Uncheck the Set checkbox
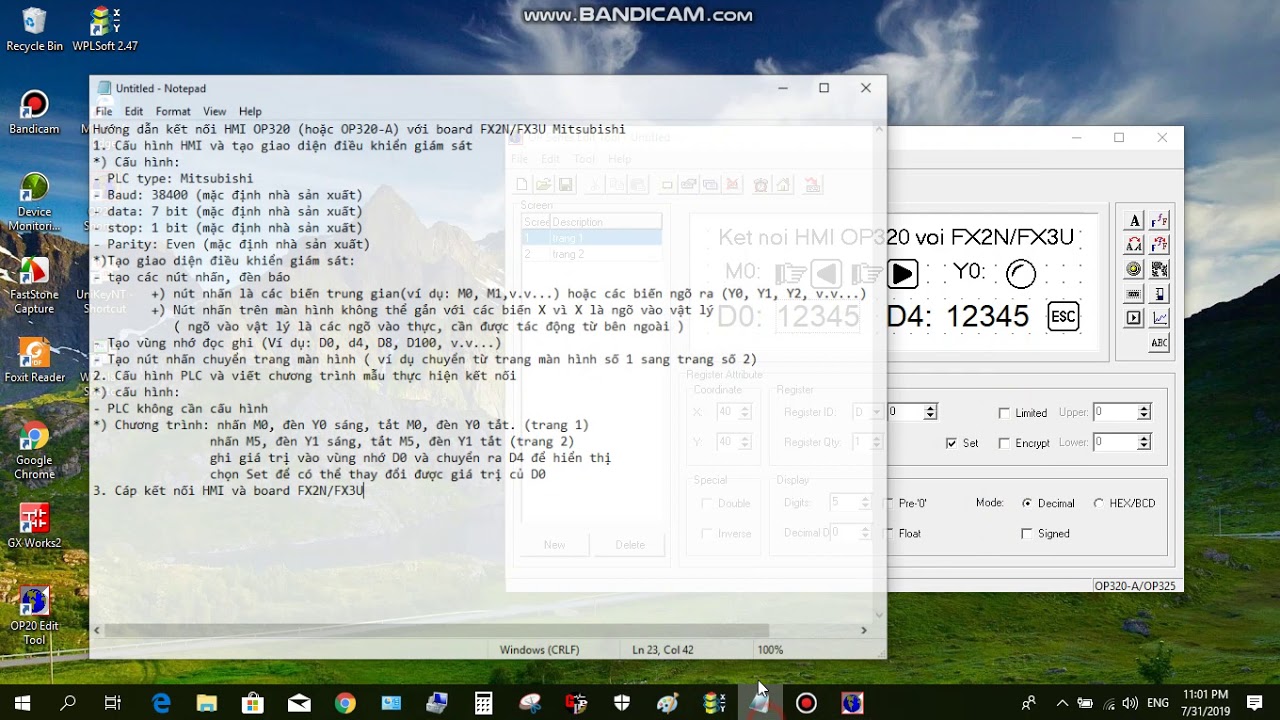The width and height of the screenshot is (1280, 720). coord(951,443)
